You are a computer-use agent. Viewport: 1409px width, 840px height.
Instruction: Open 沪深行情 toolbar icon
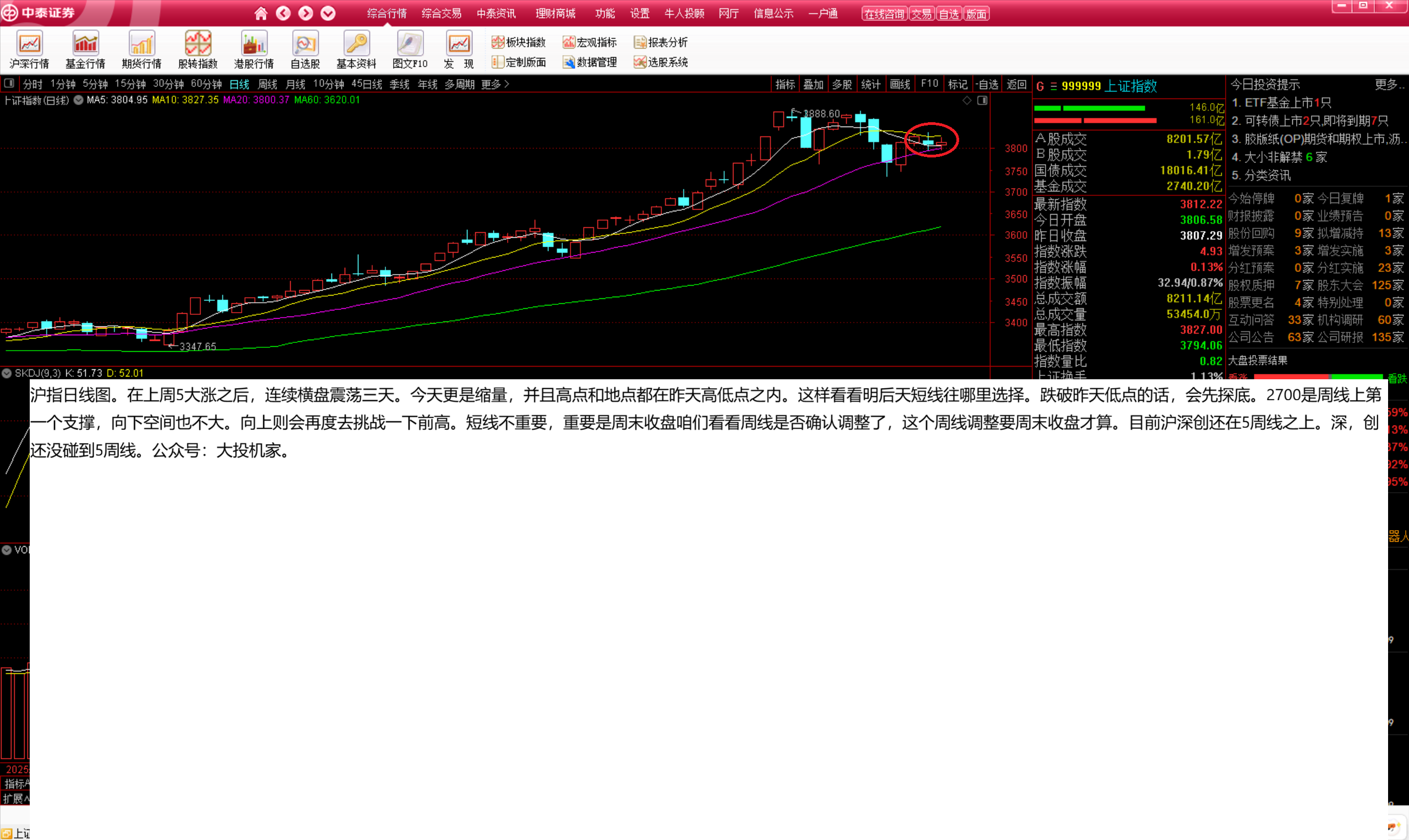click(29, 50)
